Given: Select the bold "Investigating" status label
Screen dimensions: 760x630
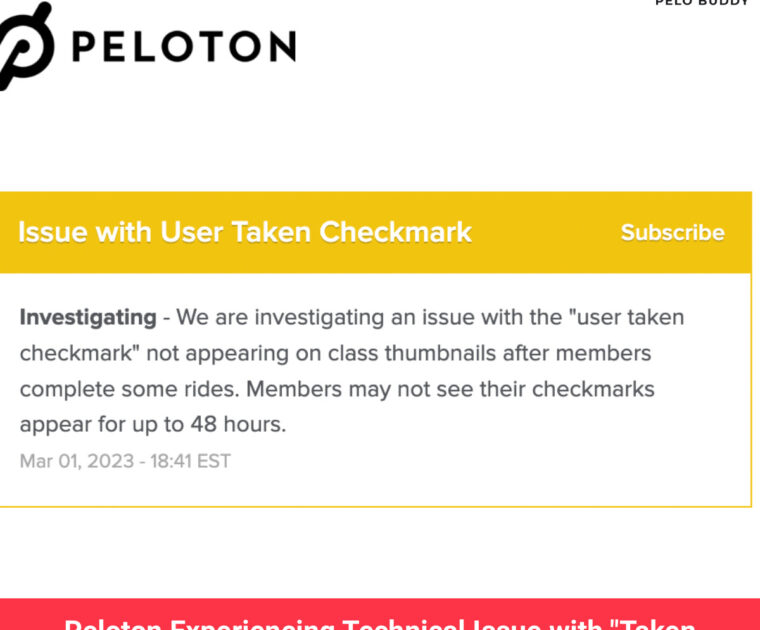Looking at the screenshot, I should (x=88, y=318).
